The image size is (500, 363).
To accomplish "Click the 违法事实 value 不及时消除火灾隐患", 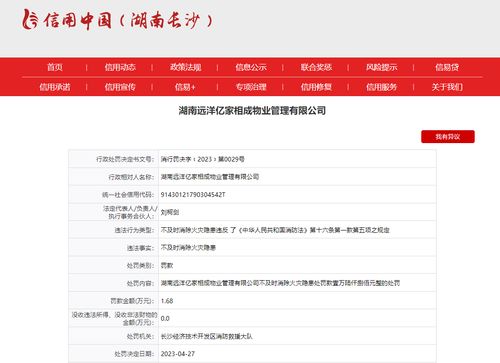I will coord(188,248).
